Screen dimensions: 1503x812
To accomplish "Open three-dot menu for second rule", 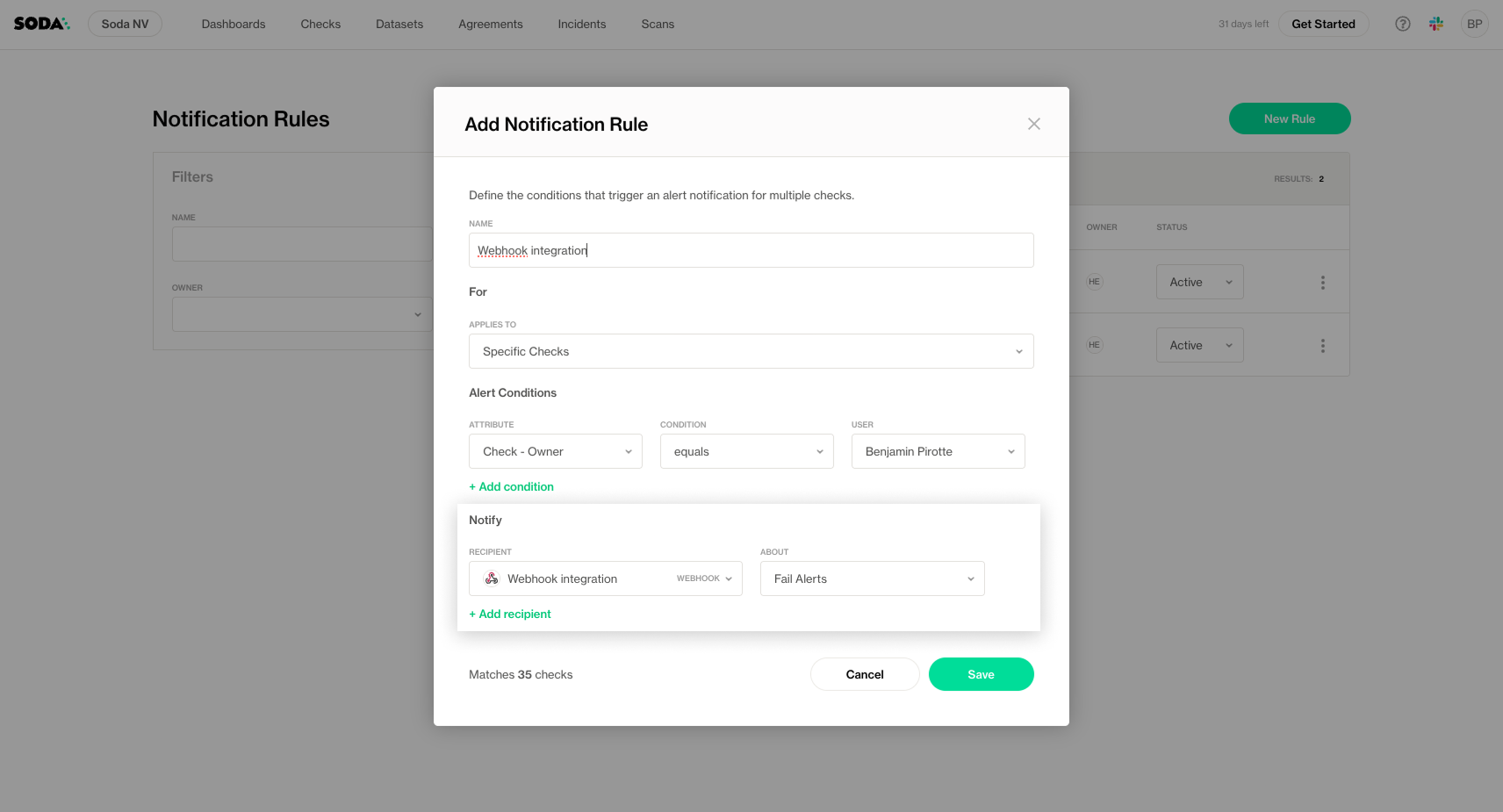I will (x=1322, y=346).
